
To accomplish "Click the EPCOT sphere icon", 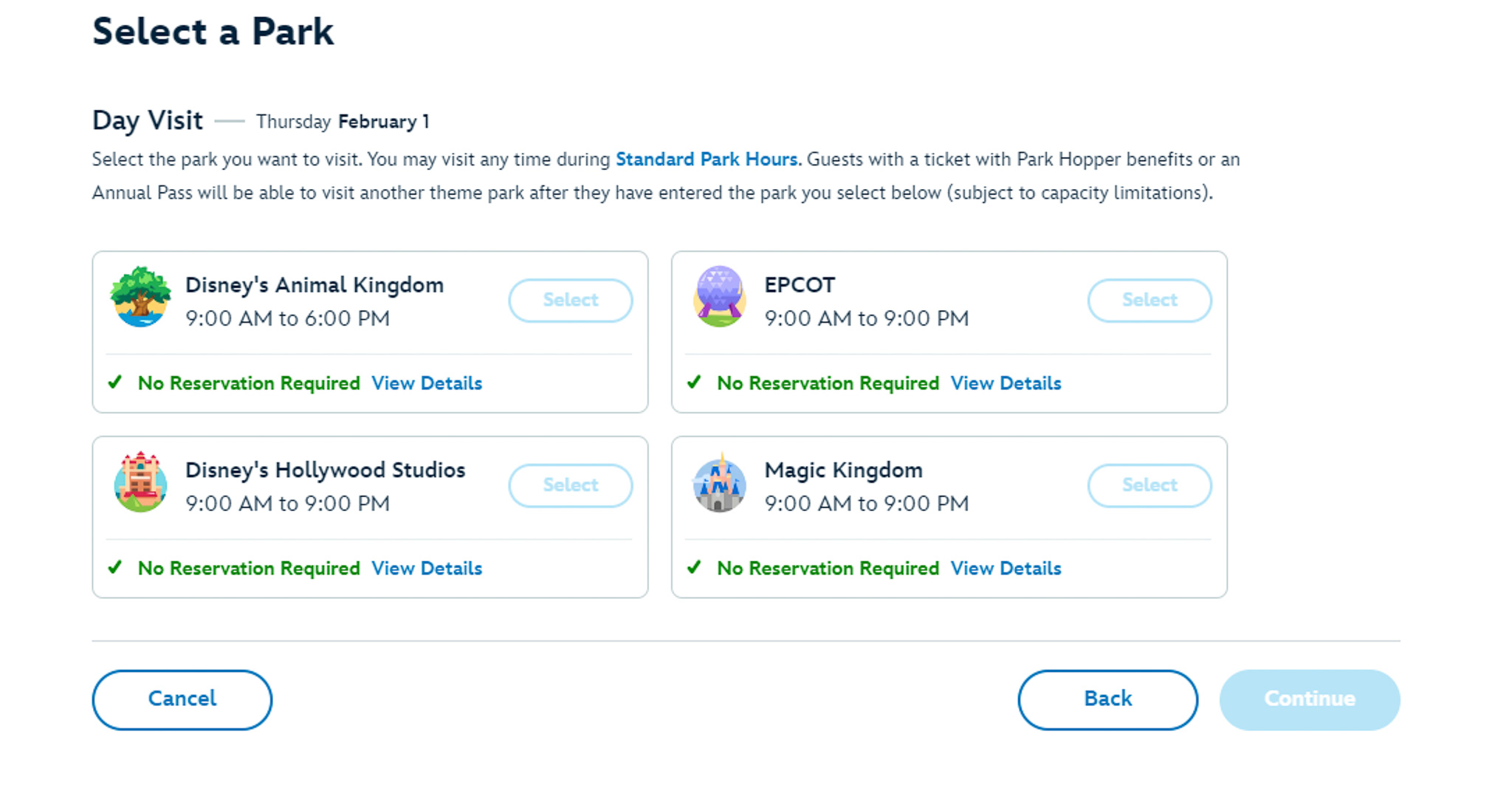I will (x=719, y=297).
